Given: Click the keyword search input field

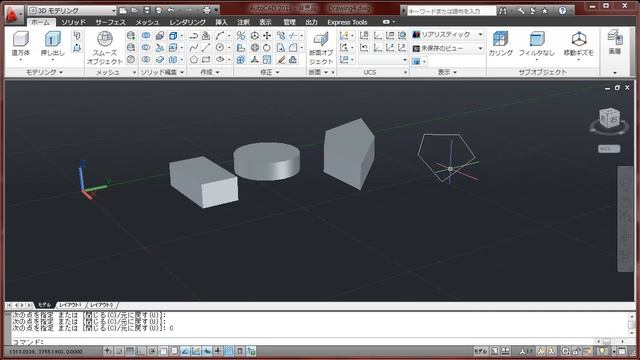Looking at the screenshot, I should (451, 11).
